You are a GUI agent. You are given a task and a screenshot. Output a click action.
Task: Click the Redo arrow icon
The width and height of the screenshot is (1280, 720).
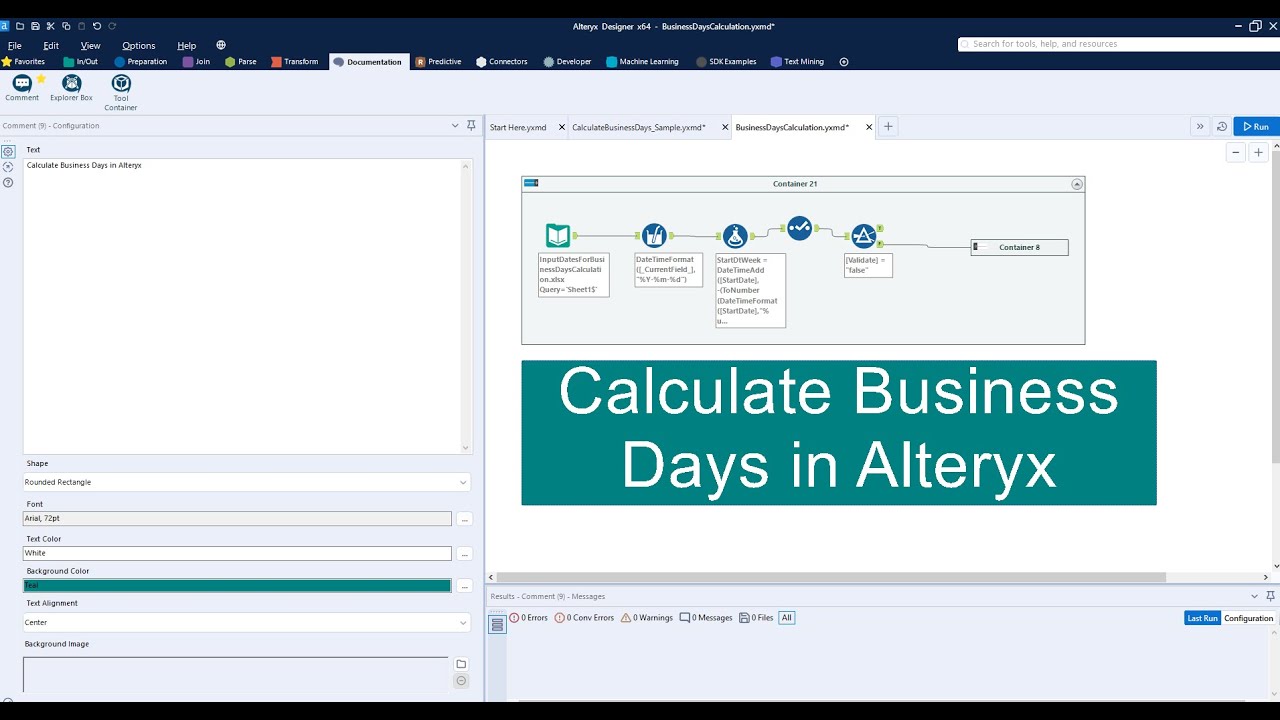point(112,26)
